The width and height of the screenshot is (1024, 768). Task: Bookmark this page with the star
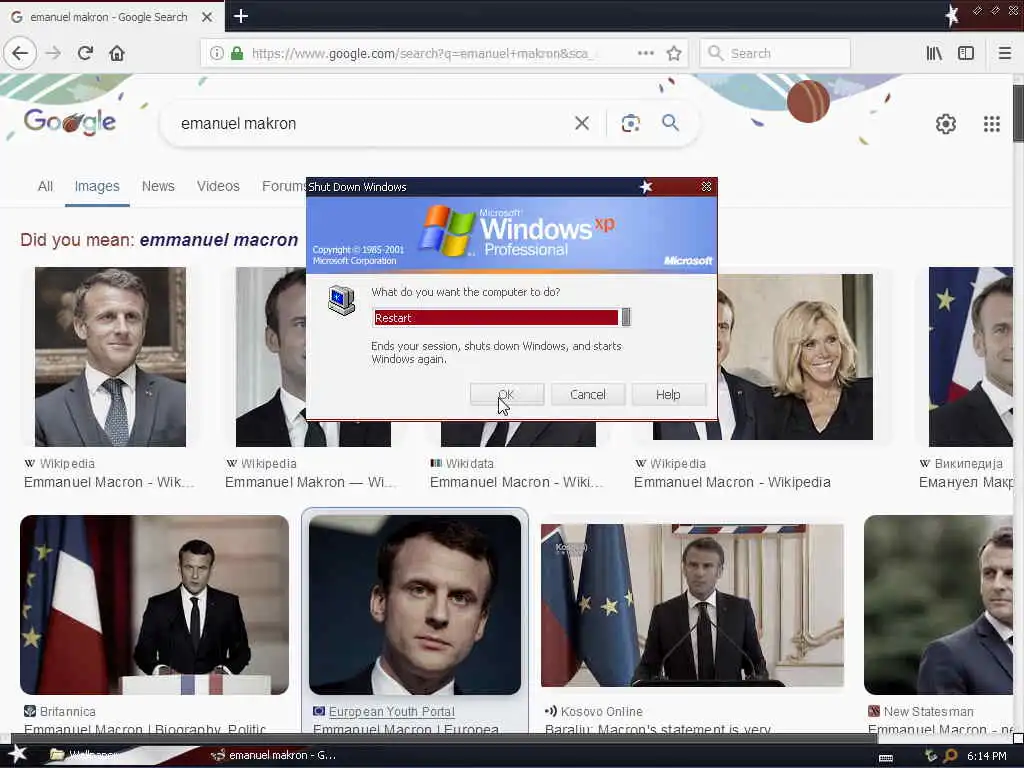click(x=674, y=53)
